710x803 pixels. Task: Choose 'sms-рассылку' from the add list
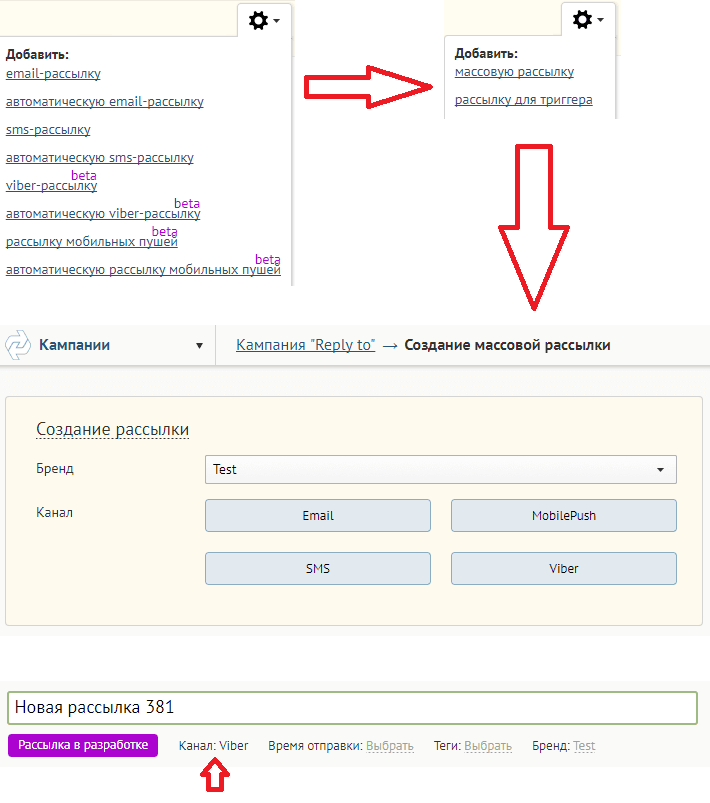pyautogui.click(x=48, y=130)
